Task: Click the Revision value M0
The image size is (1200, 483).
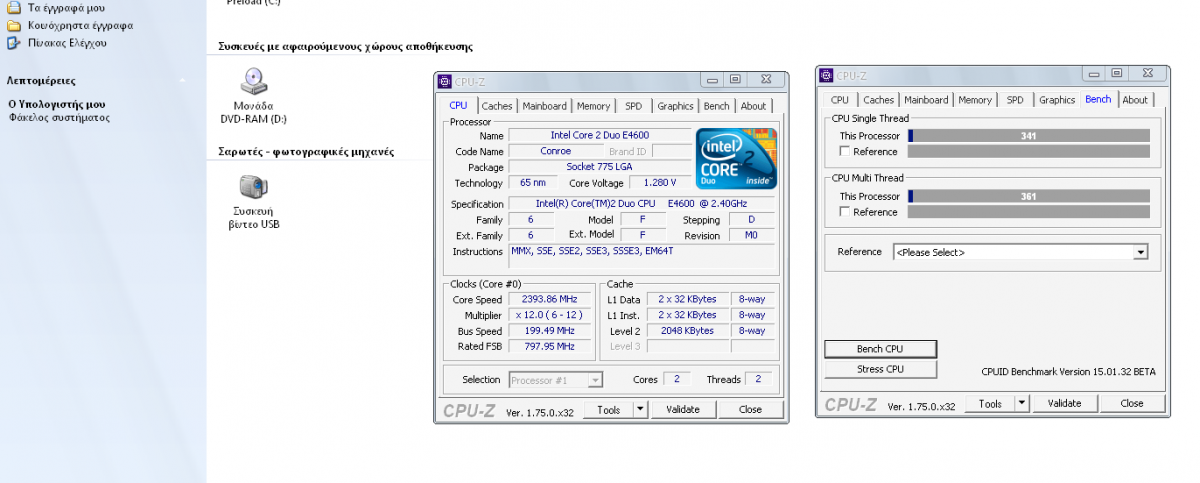Action: coord(751,236)
